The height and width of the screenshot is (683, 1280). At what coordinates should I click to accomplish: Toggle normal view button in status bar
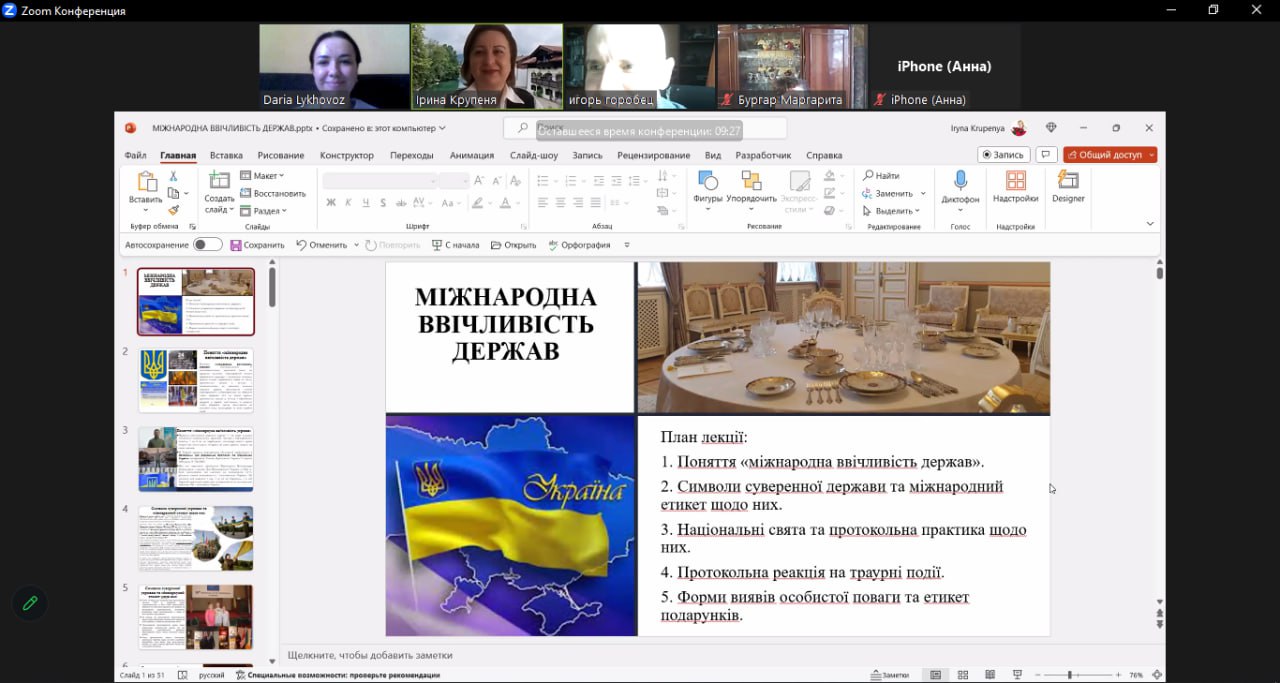935,675
